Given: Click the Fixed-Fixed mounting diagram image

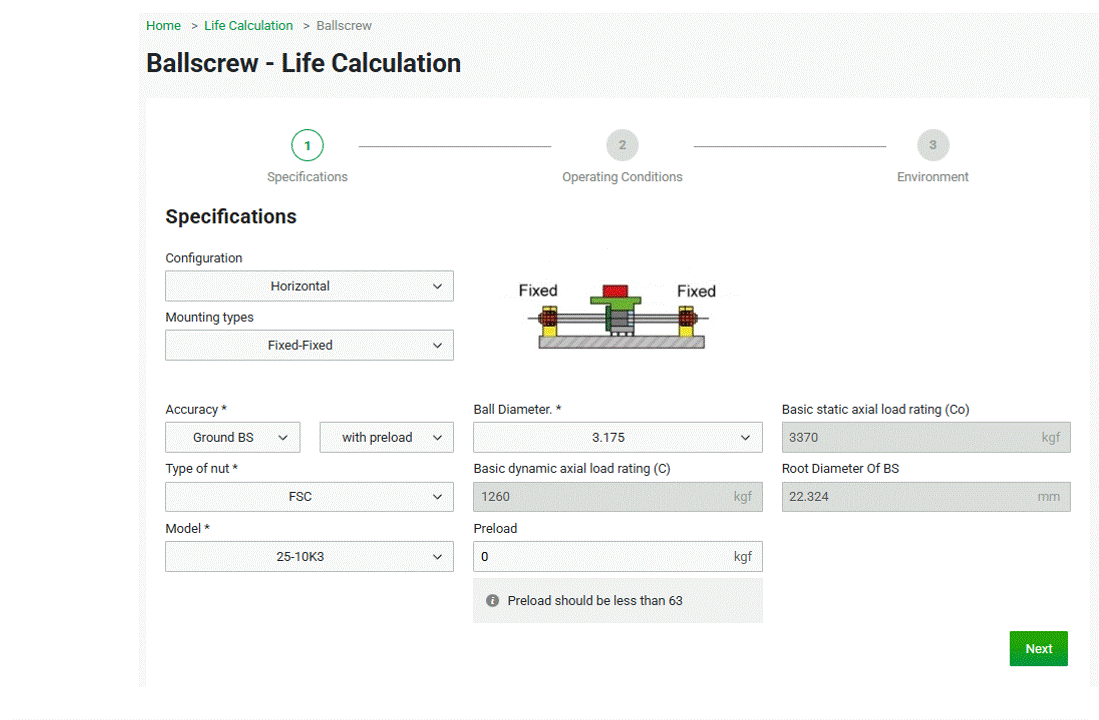Looking at the screenshot, I should click(x=617, y=315).
